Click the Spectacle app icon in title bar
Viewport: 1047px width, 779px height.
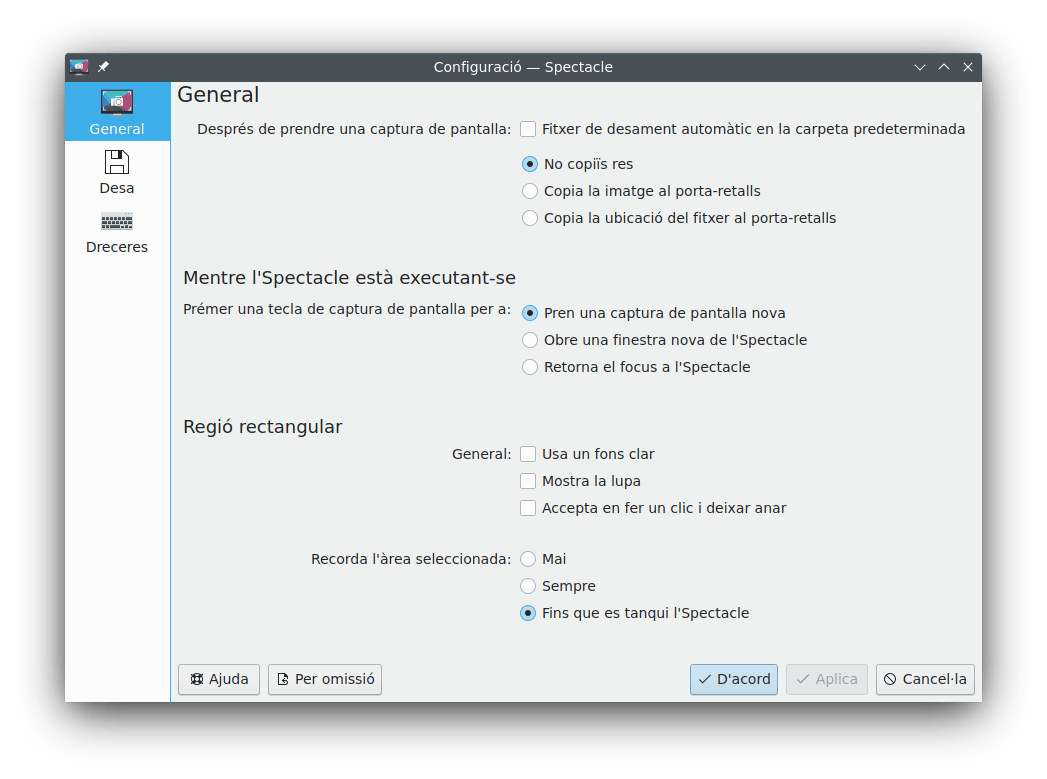coord(79,67)
